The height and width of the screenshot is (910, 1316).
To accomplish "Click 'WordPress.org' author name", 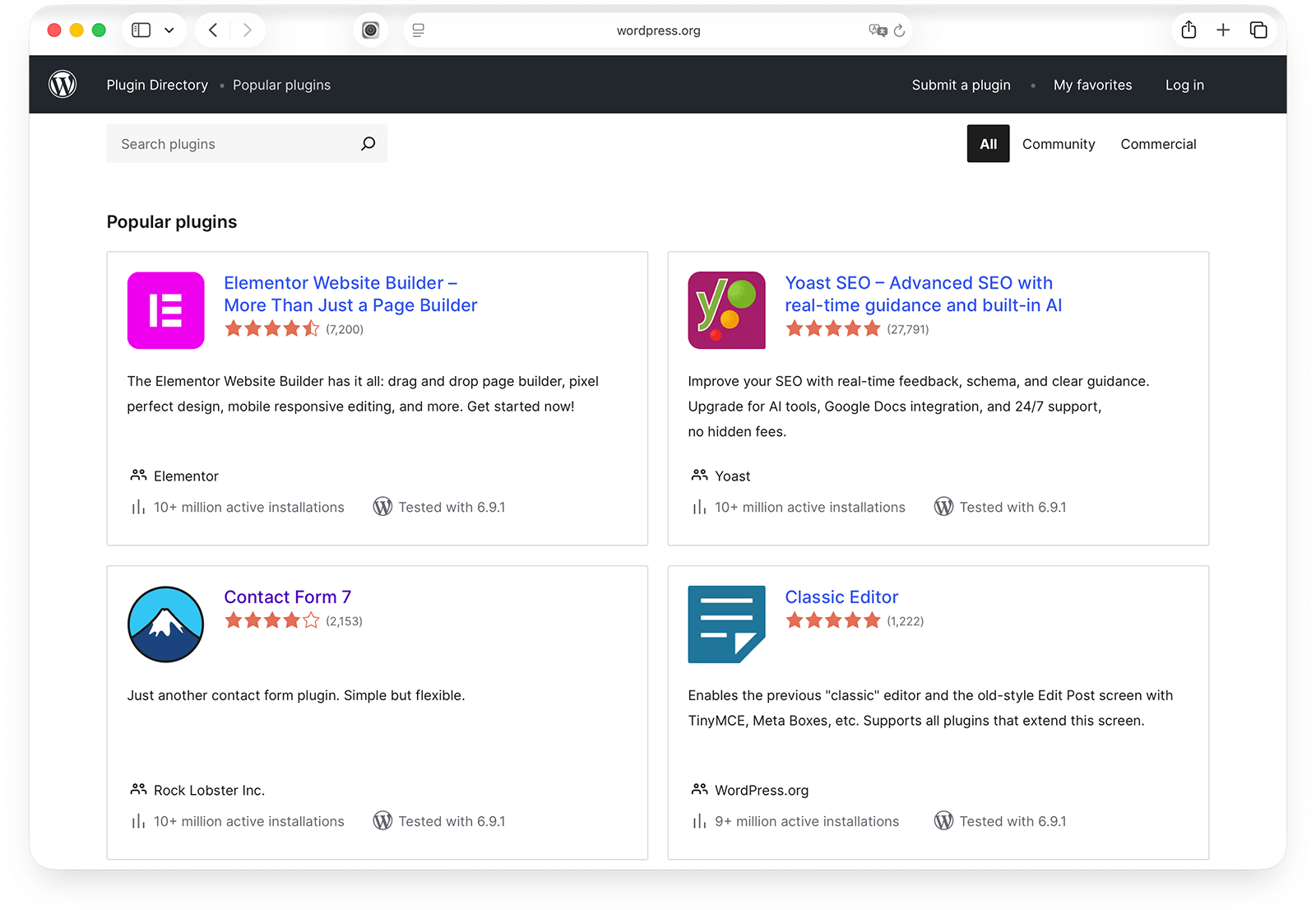I will coord(762,790).
